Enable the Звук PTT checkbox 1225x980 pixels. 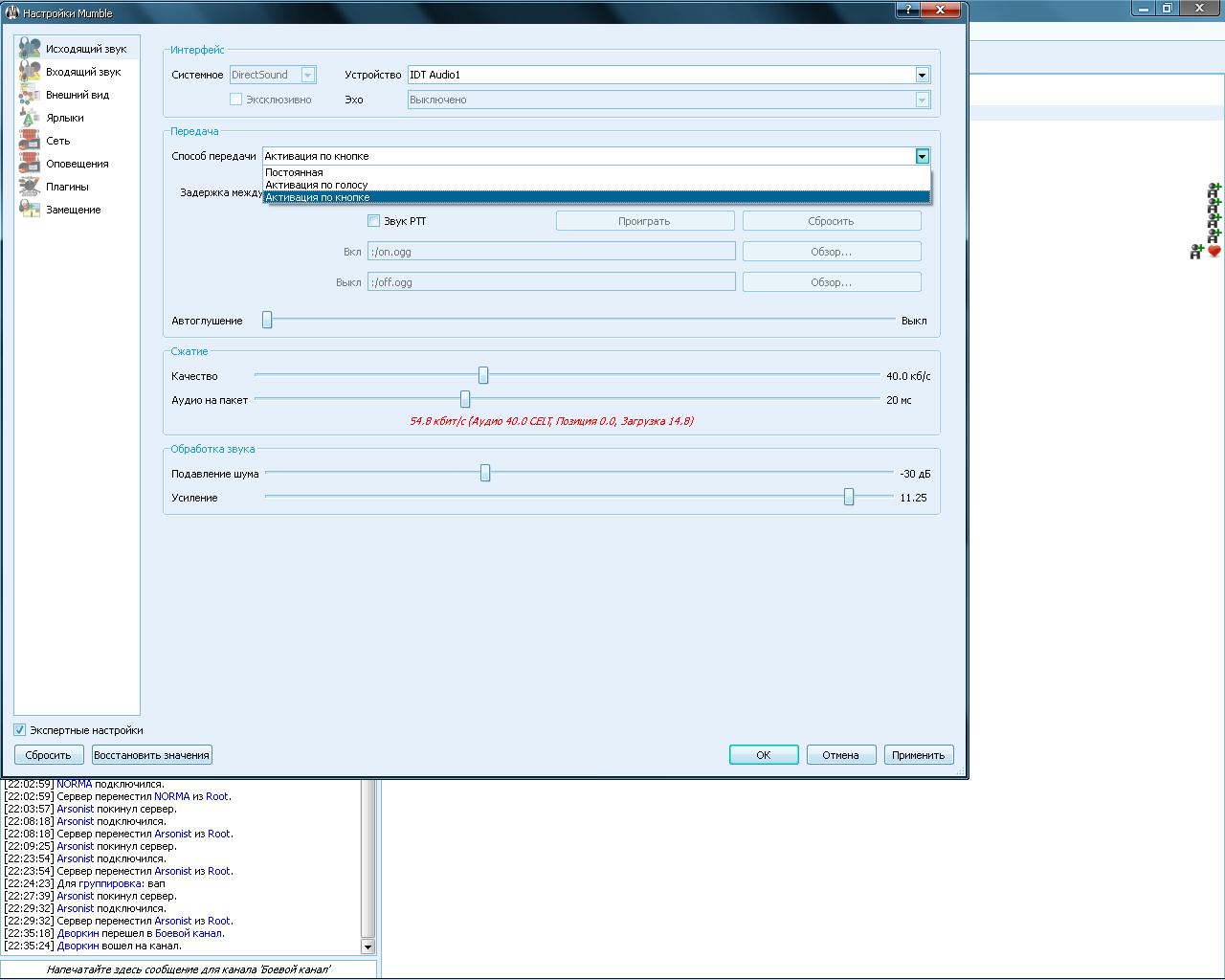tap(374, 221)
